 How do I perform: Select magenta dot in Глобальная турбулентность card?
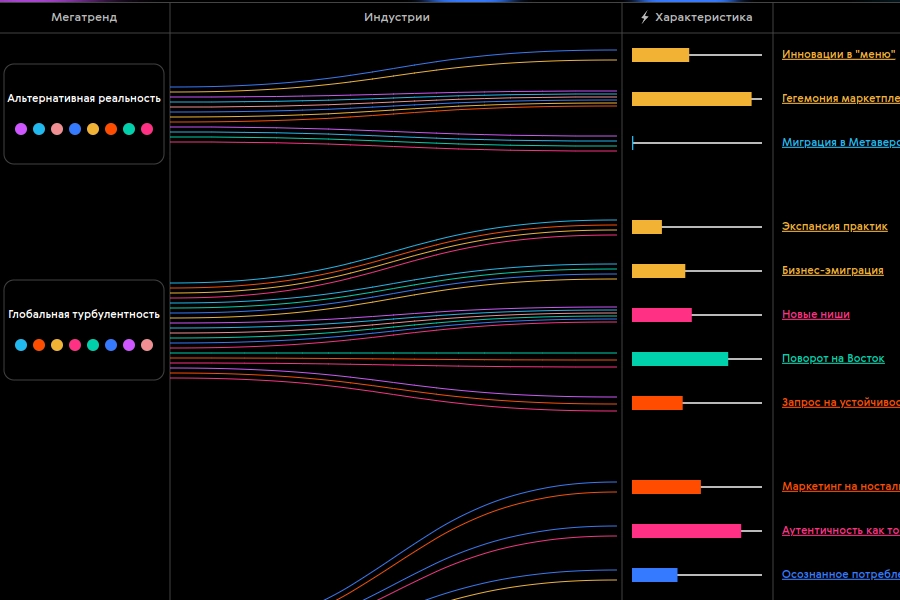tap(75, 345)
